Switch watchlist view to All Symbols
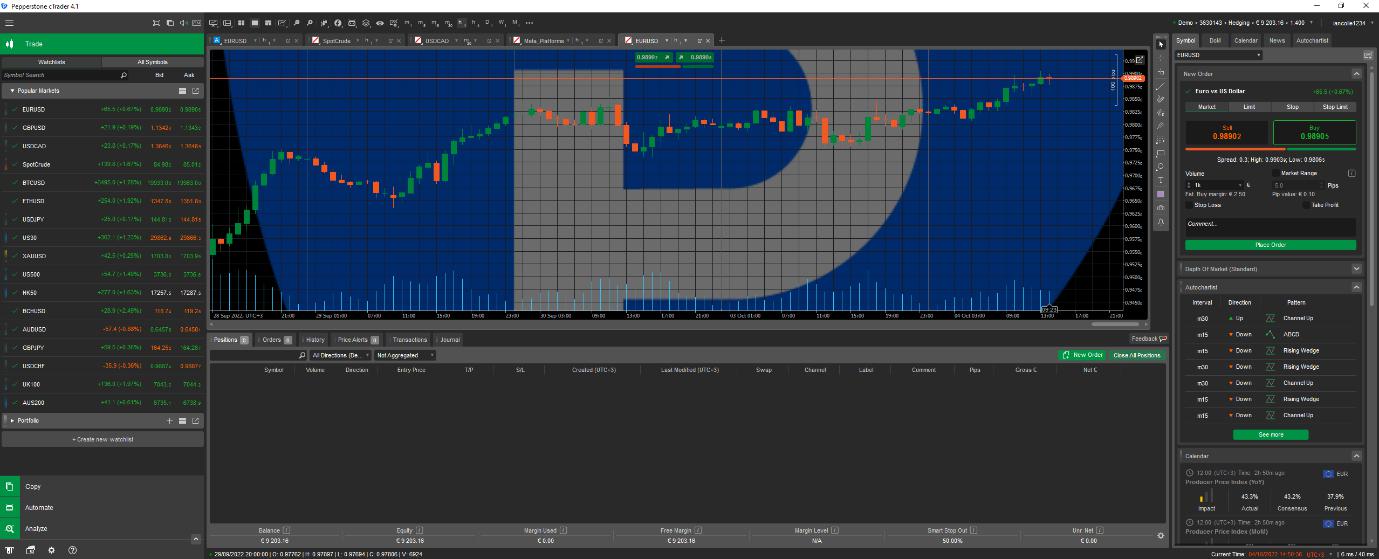 click(153, 62)
